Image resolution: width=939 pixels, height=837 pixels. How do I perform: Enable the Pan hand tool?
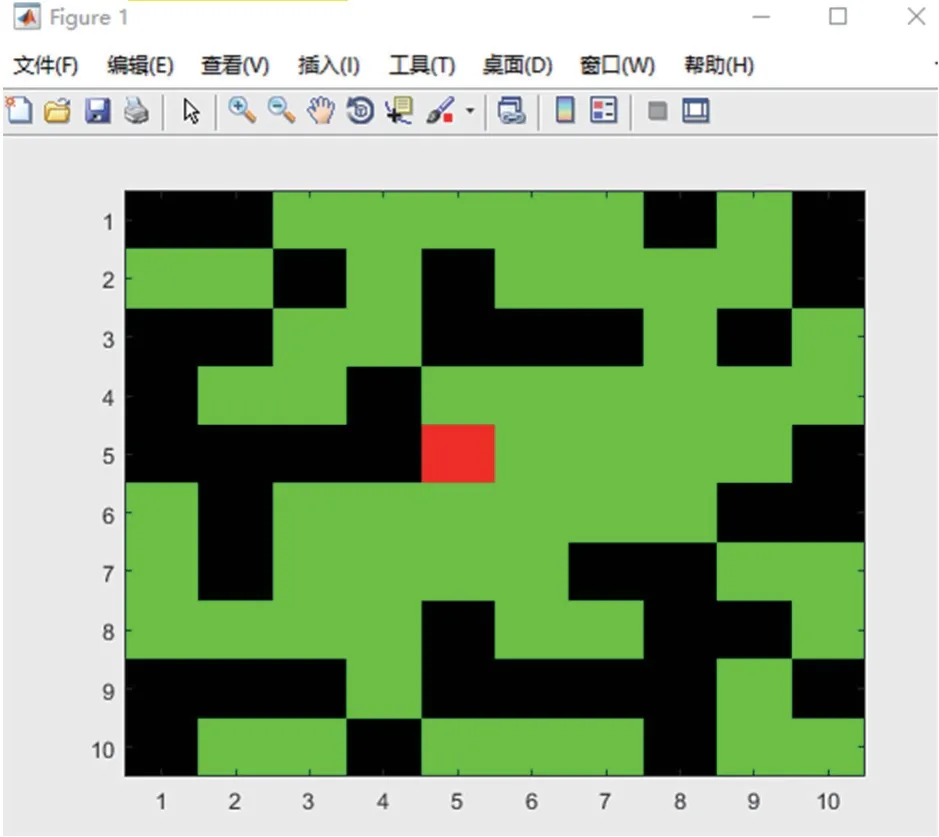[x=321, y=111]
